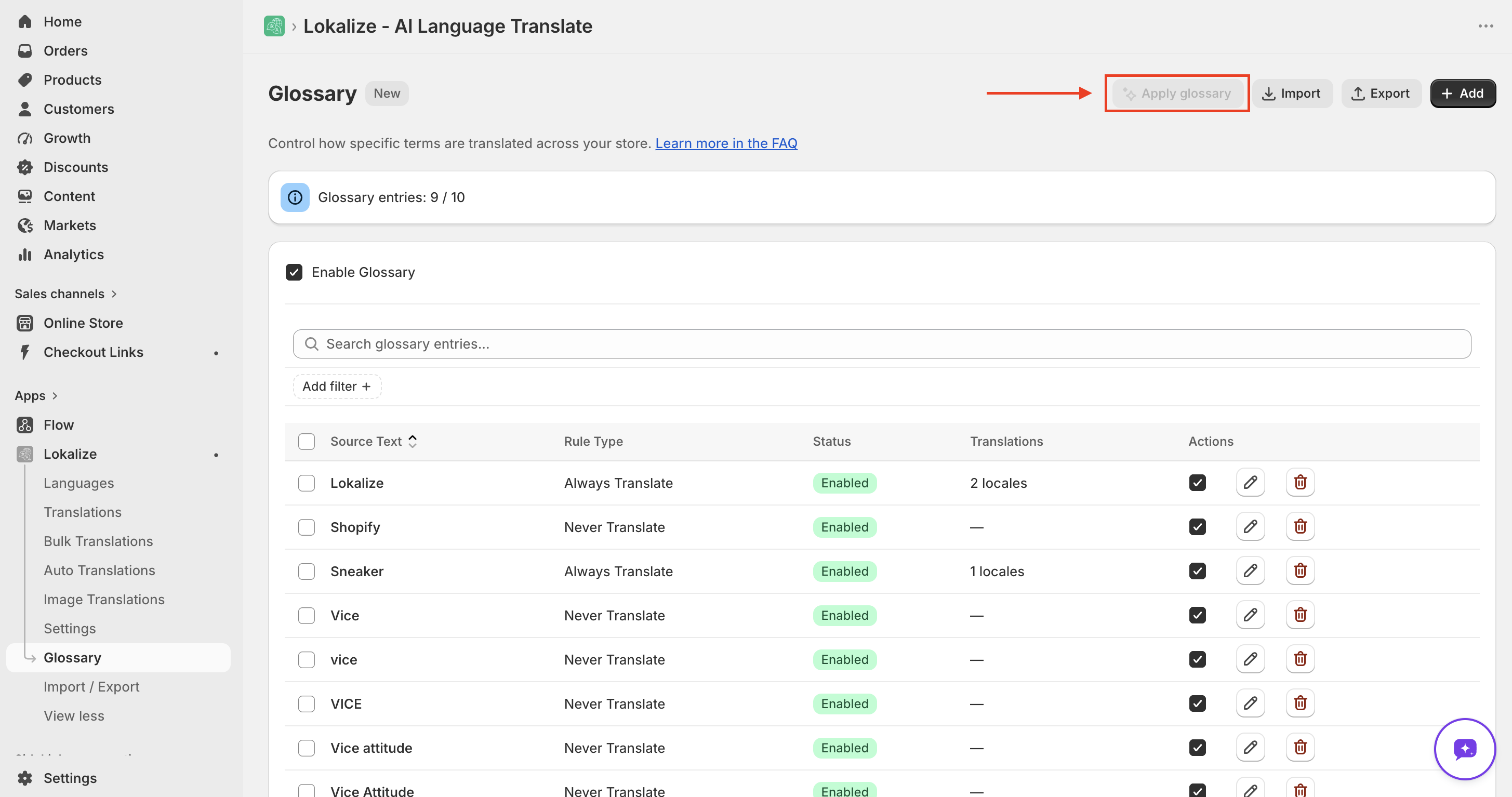The width and height of the screenshot is (1512, 797).
Task: Toggle the Enable Glossary checkbox
Action: pos(294,272)
